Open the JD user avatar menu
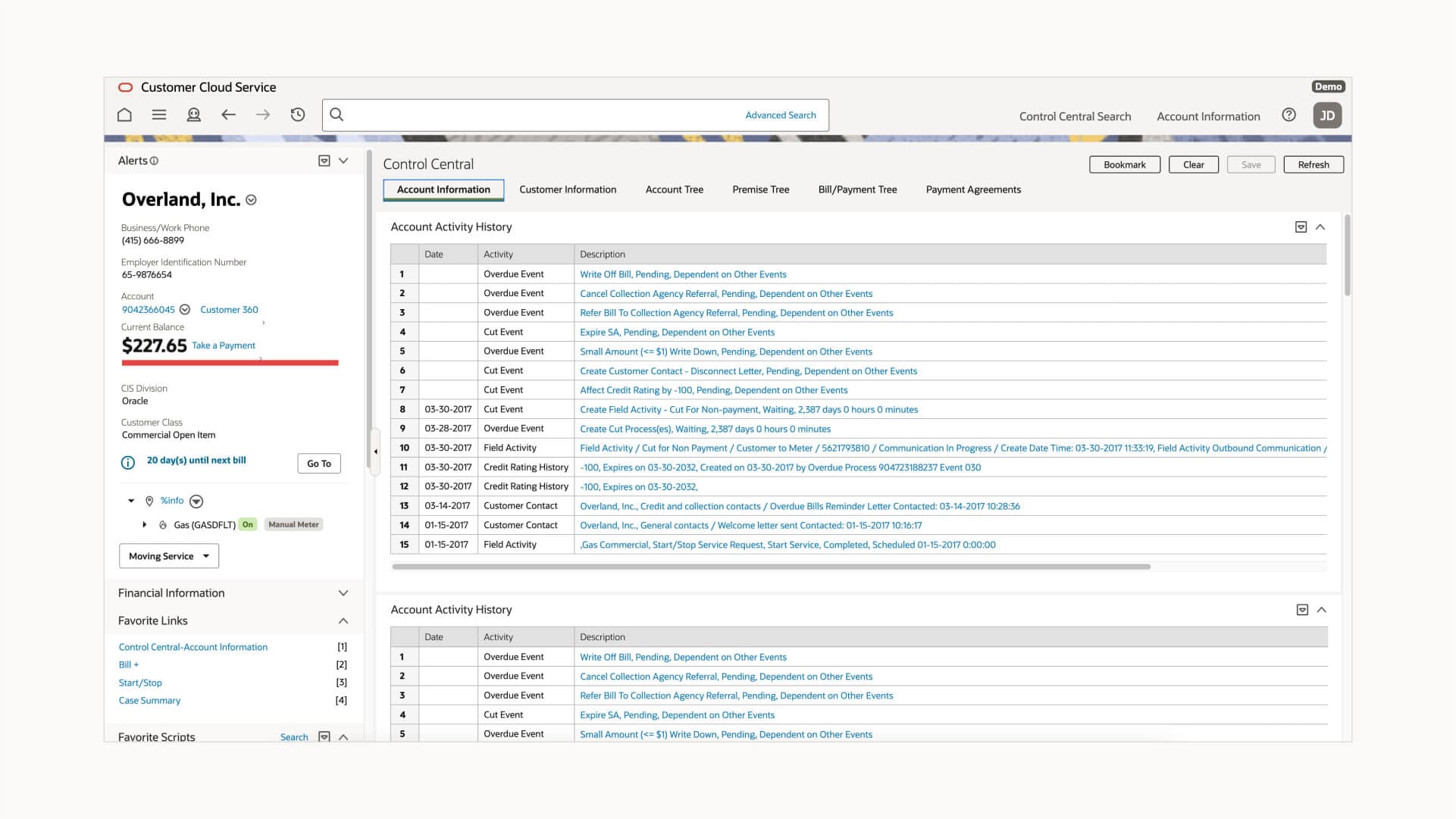 click(1327, 116)
